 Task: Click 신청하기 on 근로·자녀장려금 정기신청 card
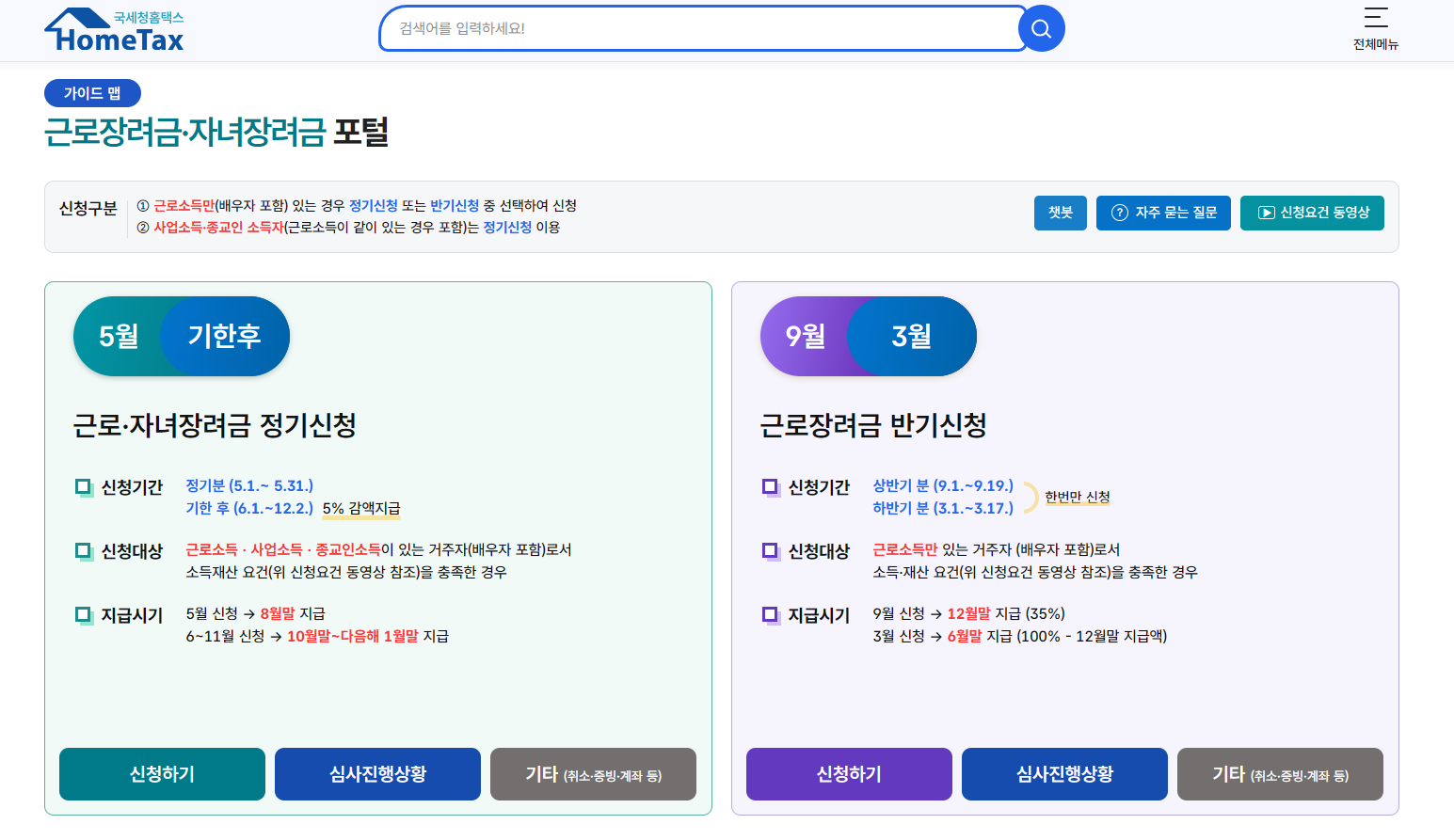click(162, 774)
